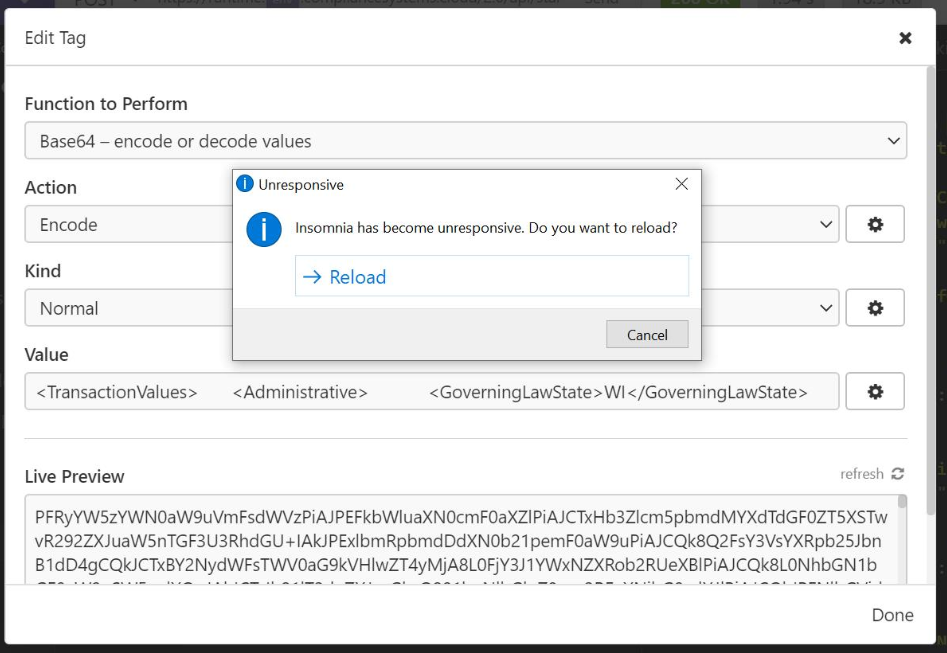Close the Unresponsive dialog
947x653 pixels.
tap(681, 184)
